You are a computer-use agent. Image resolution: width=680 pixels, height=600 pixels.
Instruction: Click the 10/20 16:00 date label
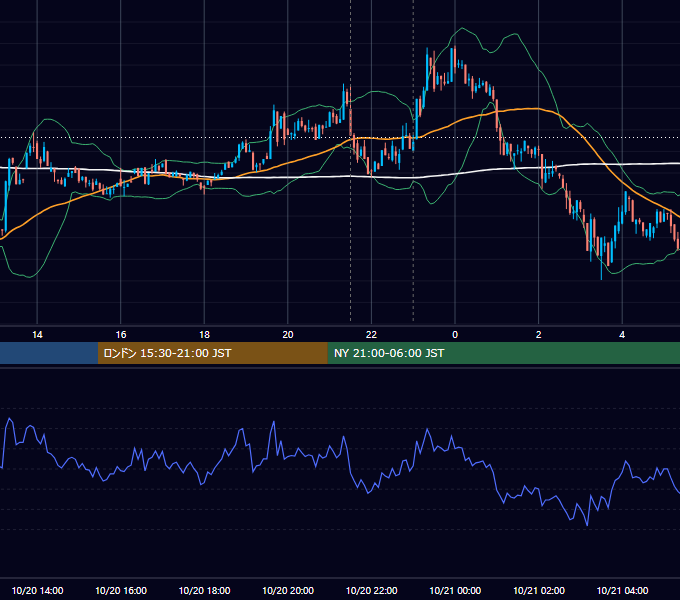(x=121, y=590)
